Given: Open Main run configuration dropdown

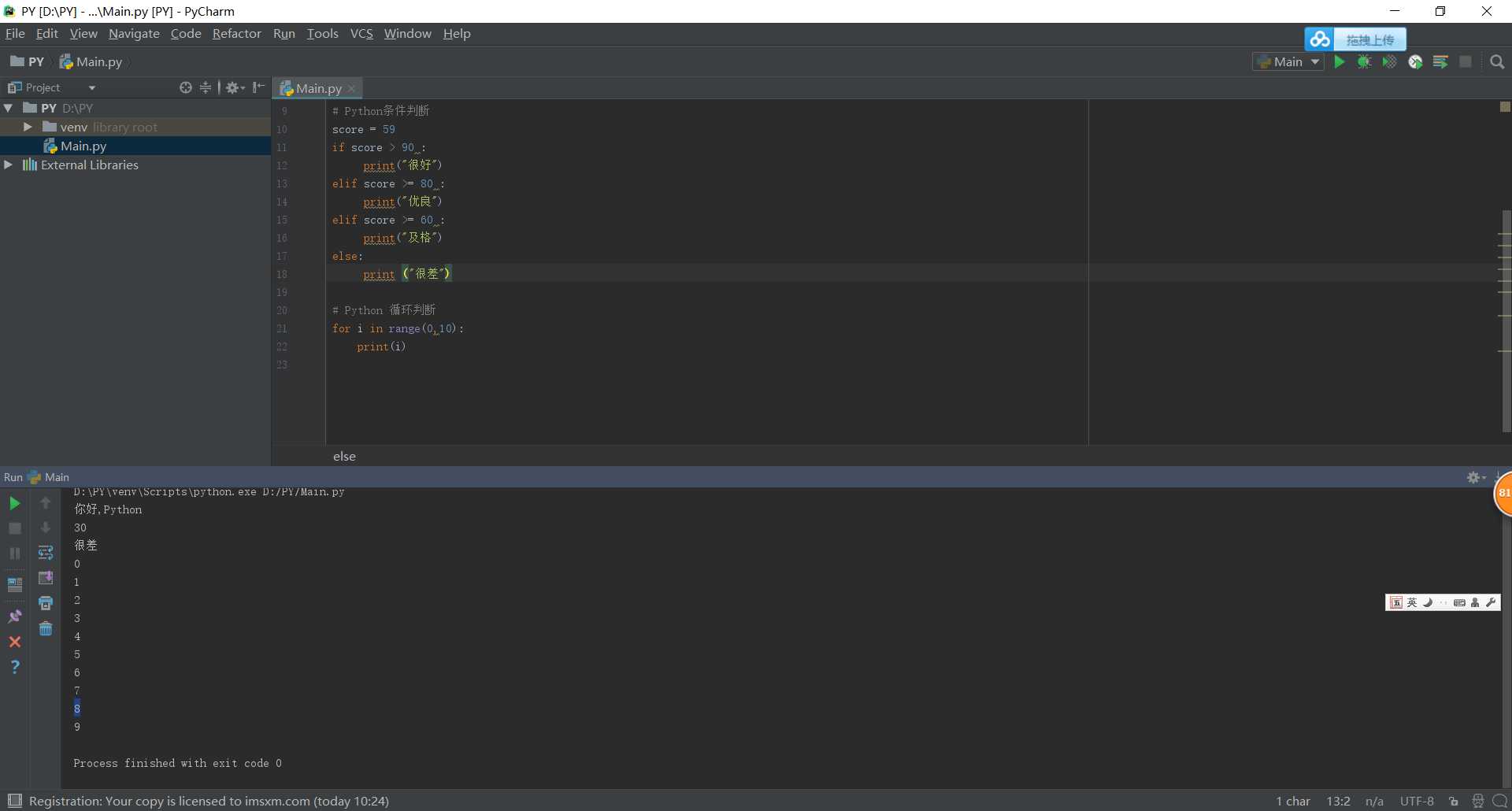Looking at the screenshot, I should coord(1288,62).
